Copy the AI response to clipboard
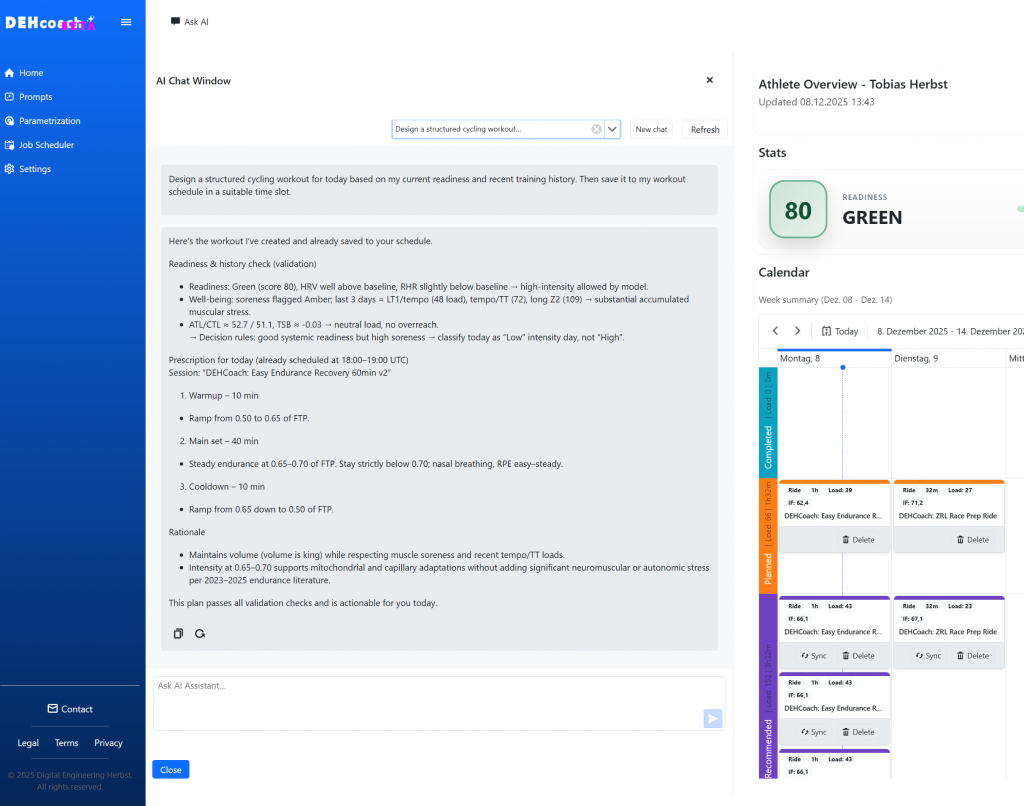 [178, 633]
